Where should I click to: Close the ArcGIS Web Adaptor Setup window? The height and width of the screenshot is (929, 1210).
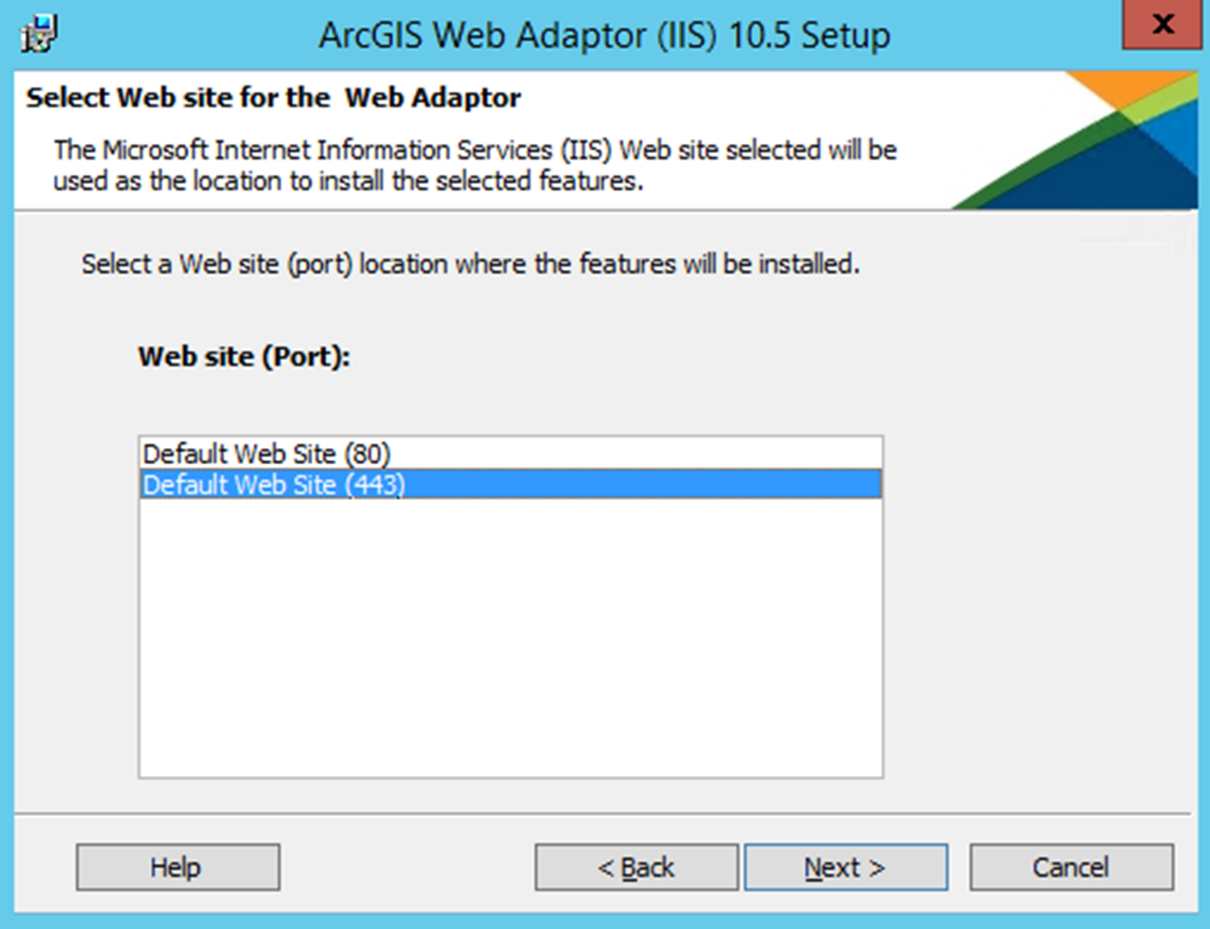pos(1161,27)
